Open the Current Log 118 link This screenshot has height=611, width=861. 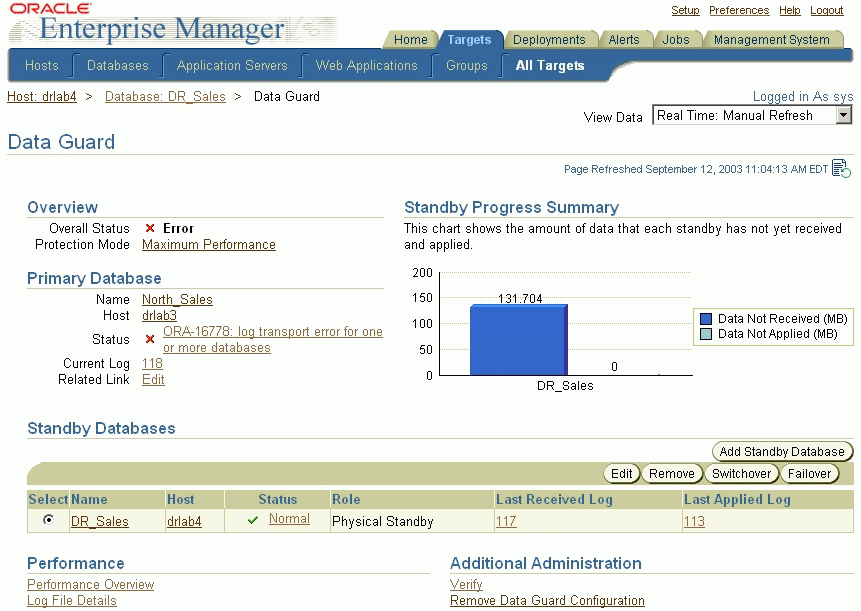click(x=152, y=363)
